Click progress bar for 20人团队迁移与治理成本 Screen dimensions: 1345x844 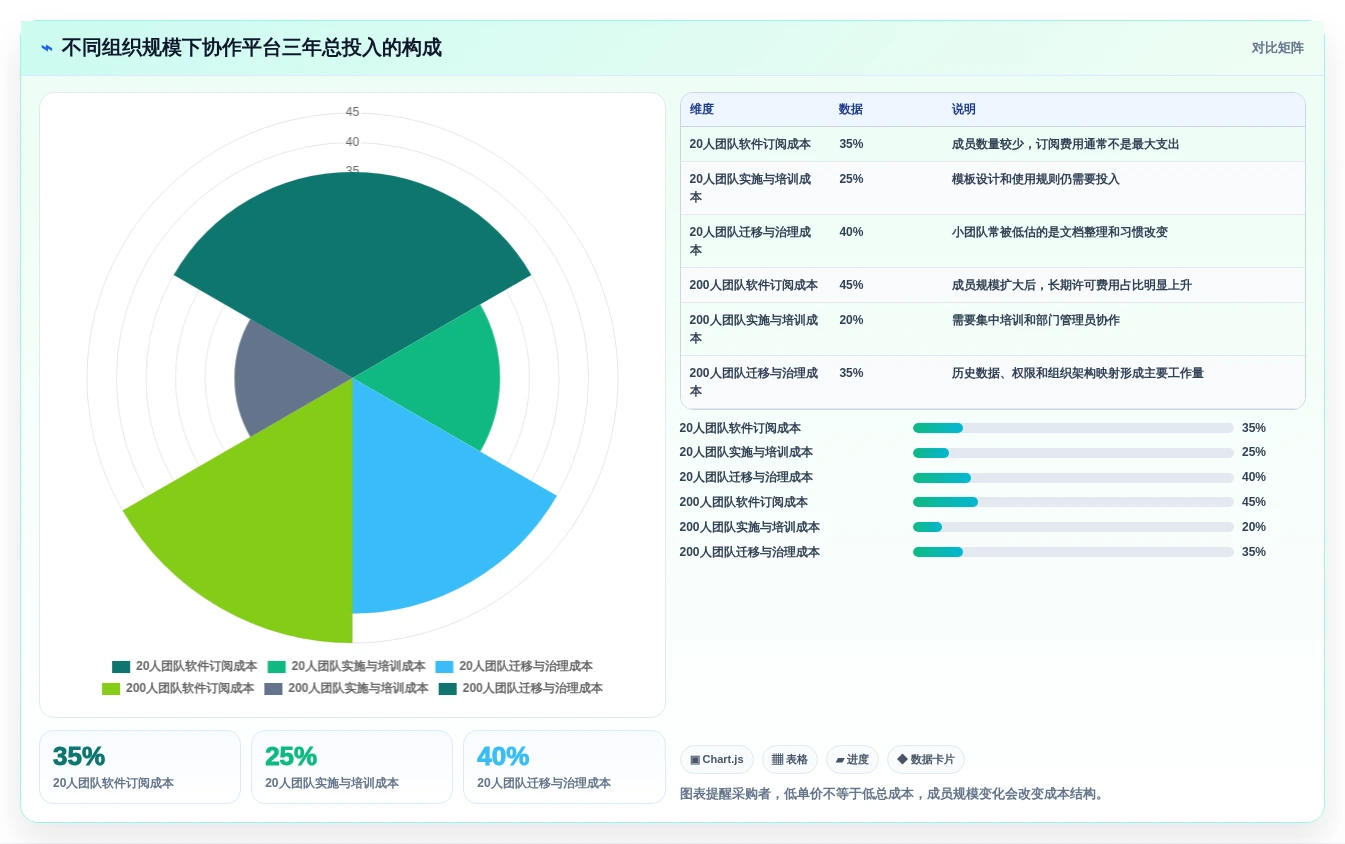1073,478
